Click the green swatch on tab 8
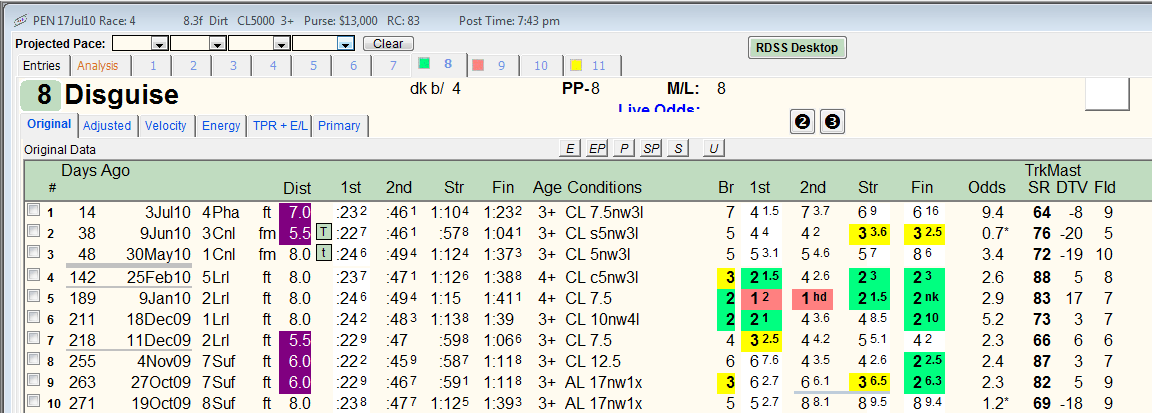The height and width of the screenshot is (413, 1152). 424,64
